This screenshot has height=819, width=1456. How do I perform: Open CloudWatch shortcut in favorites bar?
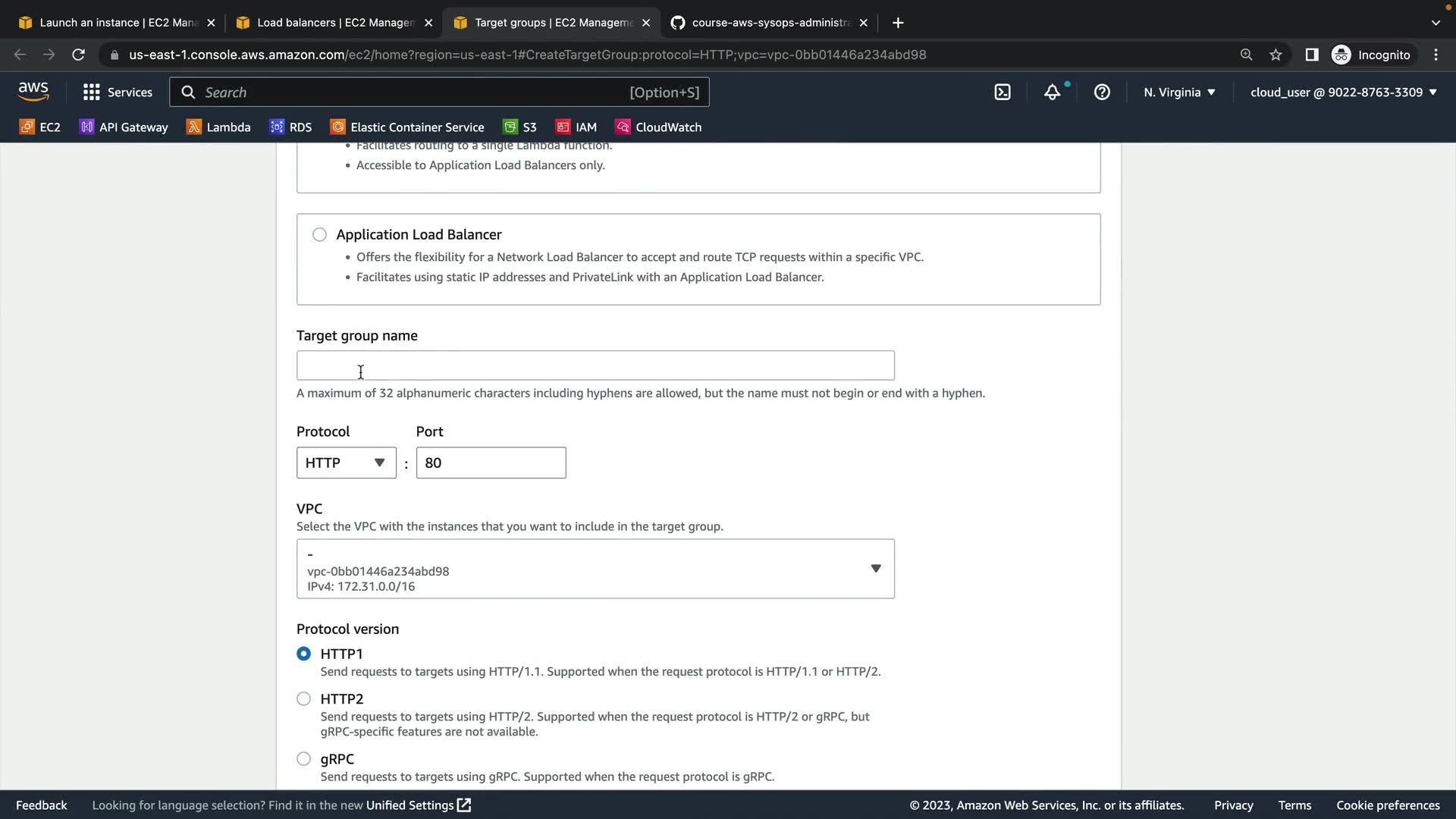[x=658, y=127]
